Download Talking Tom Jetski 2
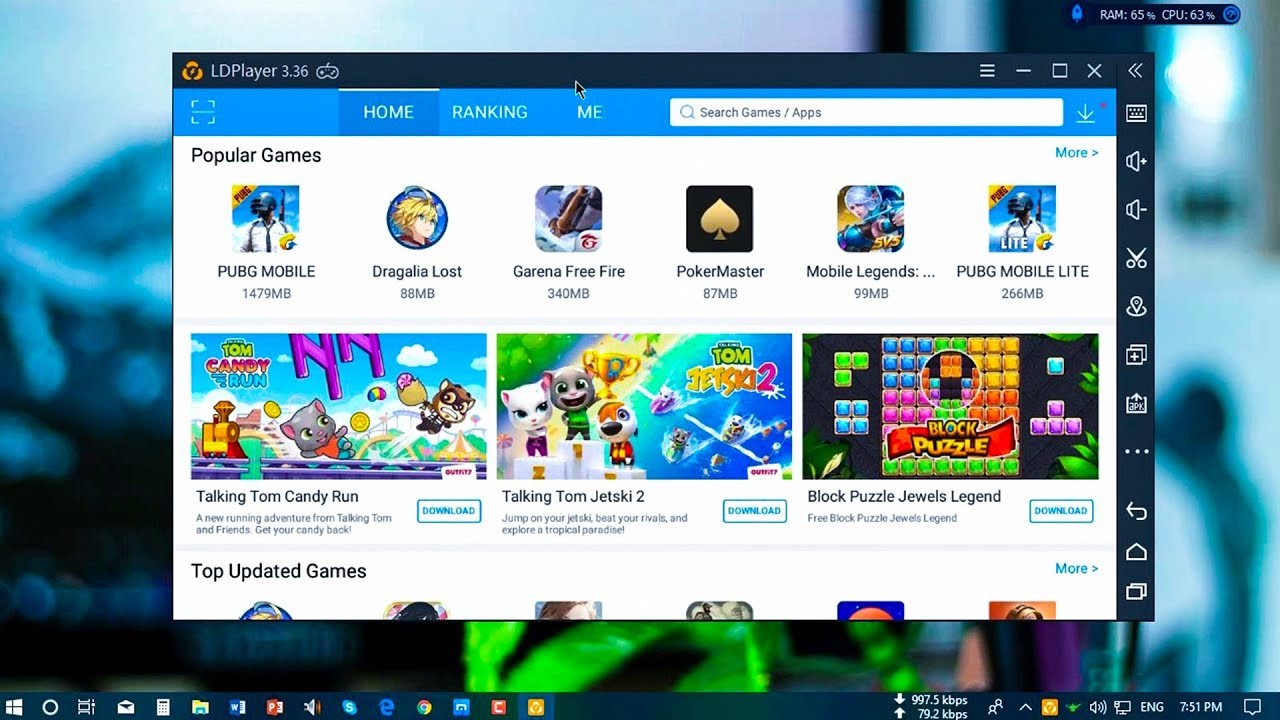The image size is (1280, 720). (x=754, y=511)
